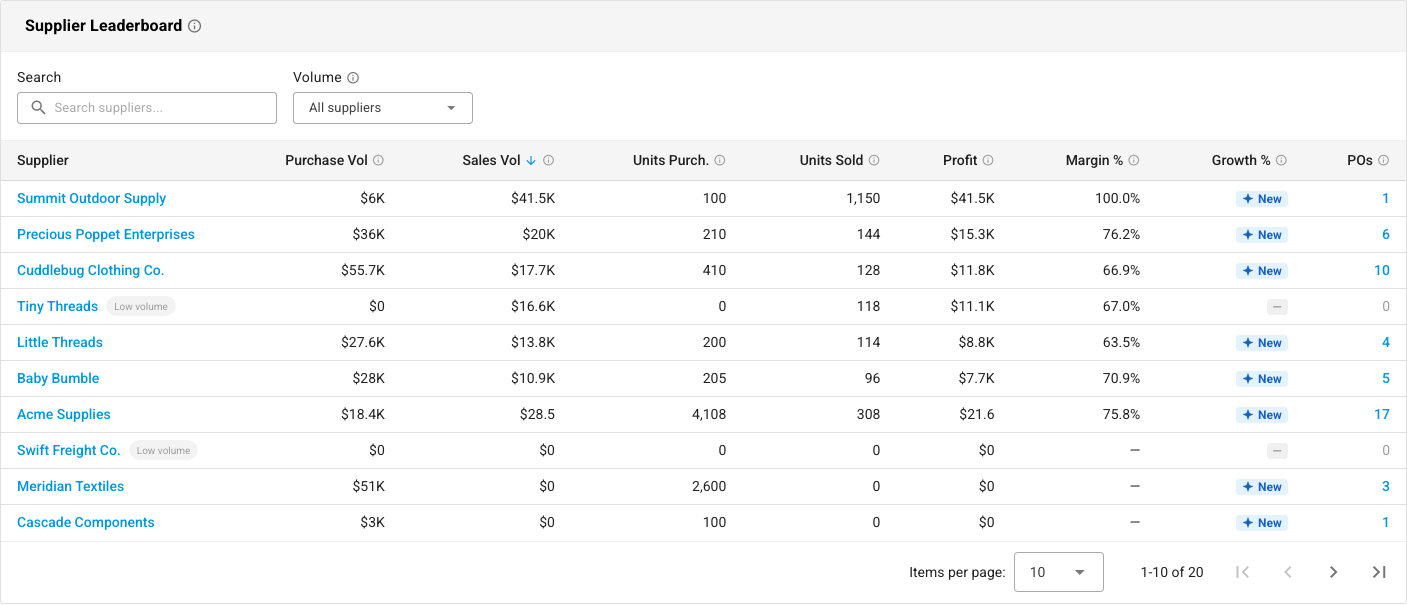Image resolution: width=1407 pixels, height=605 pixels.
Task: Click the '4,108' units purchased cell
Action: coord(708,414)
